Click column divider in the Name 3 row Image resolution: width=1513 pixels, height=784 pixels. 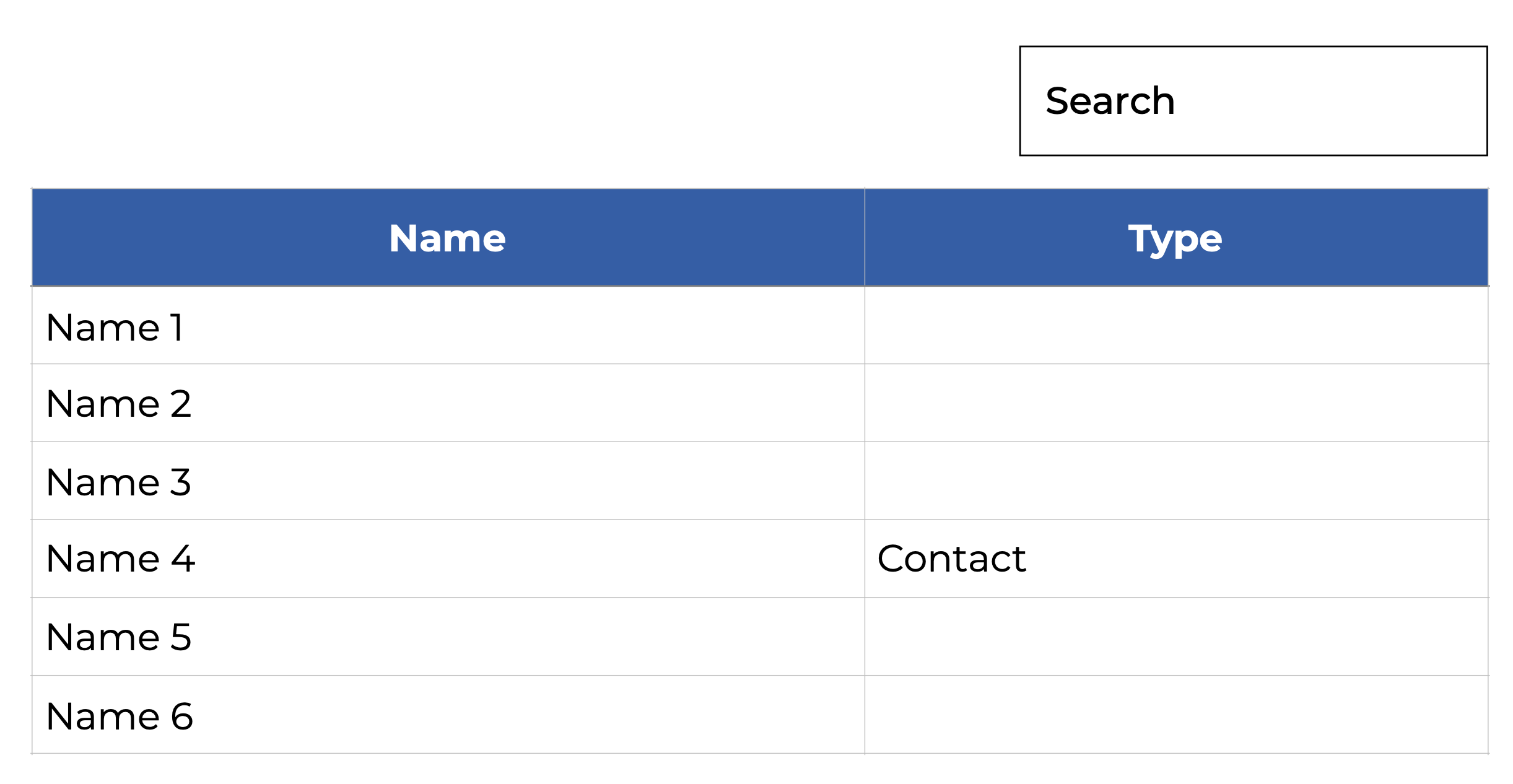865,481
